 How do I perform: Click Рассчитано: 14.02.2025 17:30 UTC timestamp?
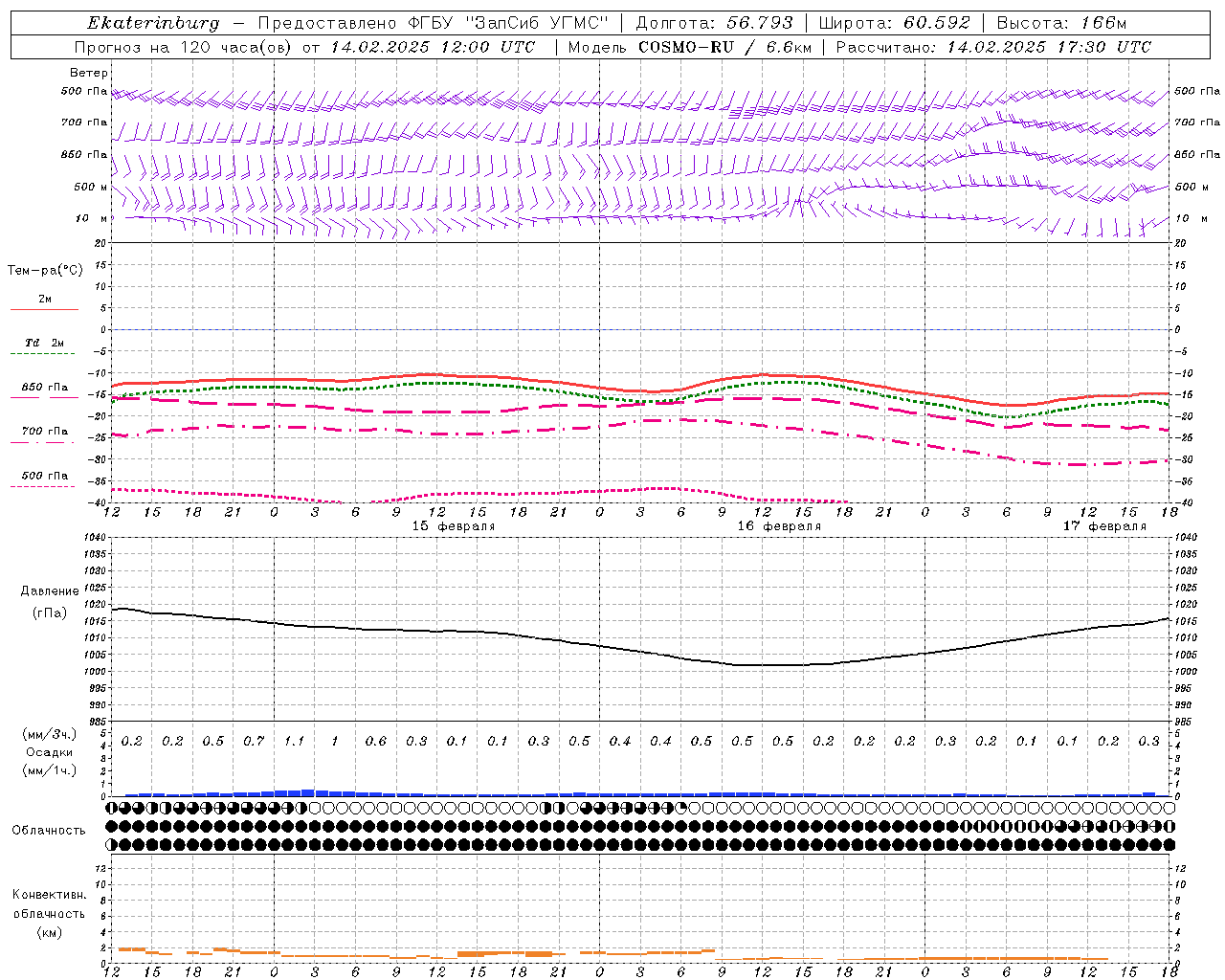993,47
